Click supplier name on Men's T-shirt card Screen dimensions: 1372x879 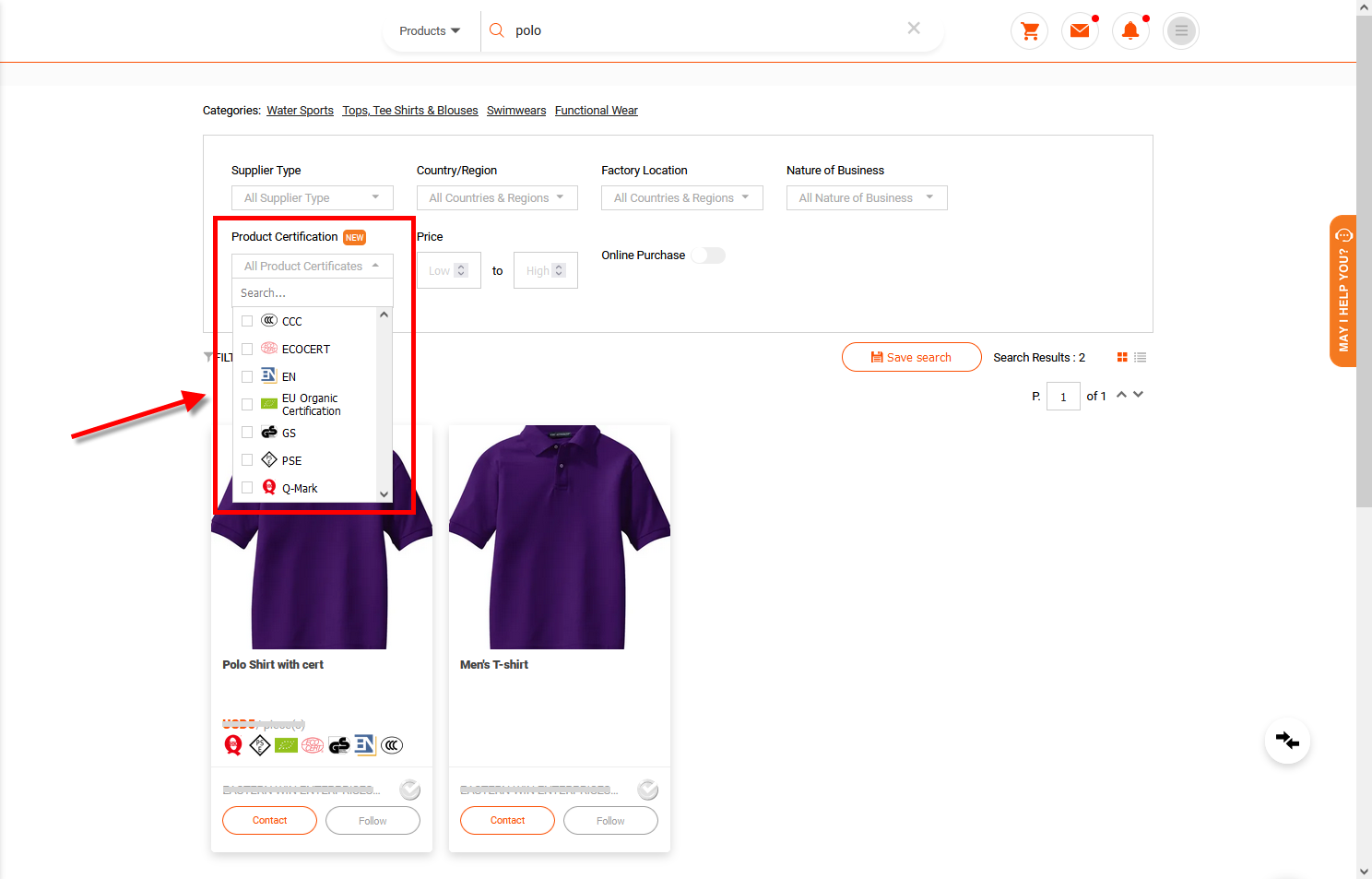[539, 790]
